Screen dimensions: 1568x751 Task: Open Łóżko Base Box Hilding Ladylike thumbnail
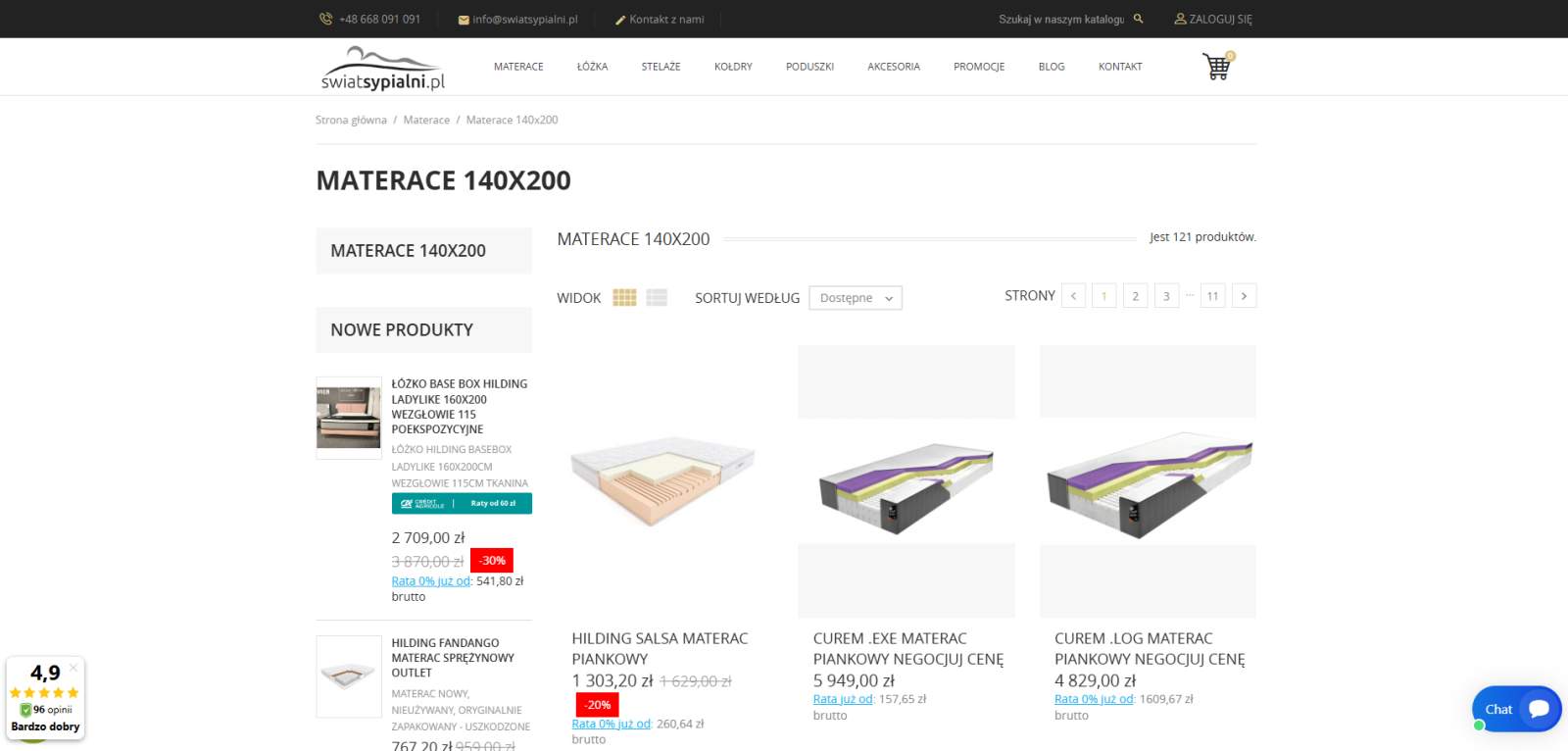click(349, 419)
